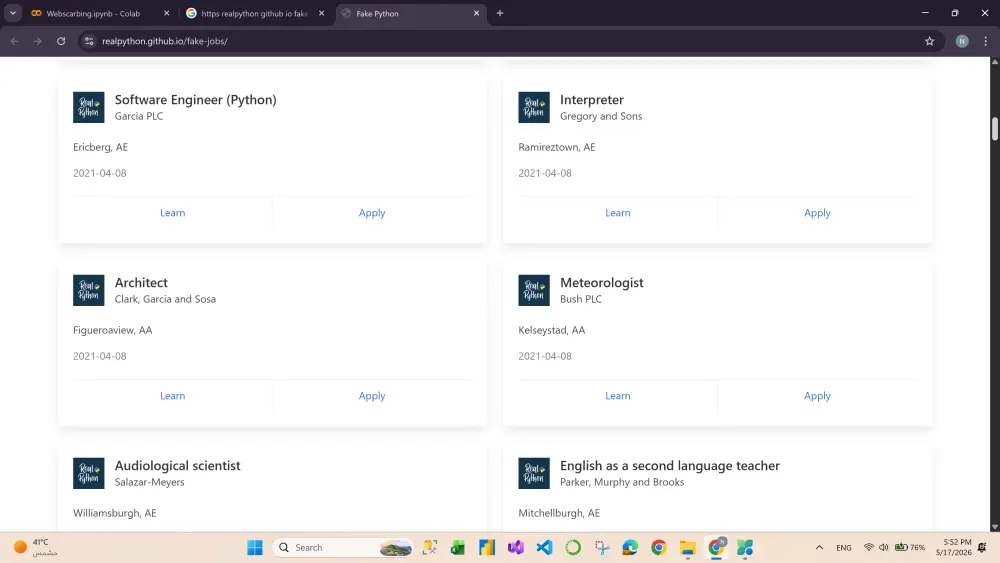
Task: Click Real Python logo on Software Engineer card
Action: [89, 107]
